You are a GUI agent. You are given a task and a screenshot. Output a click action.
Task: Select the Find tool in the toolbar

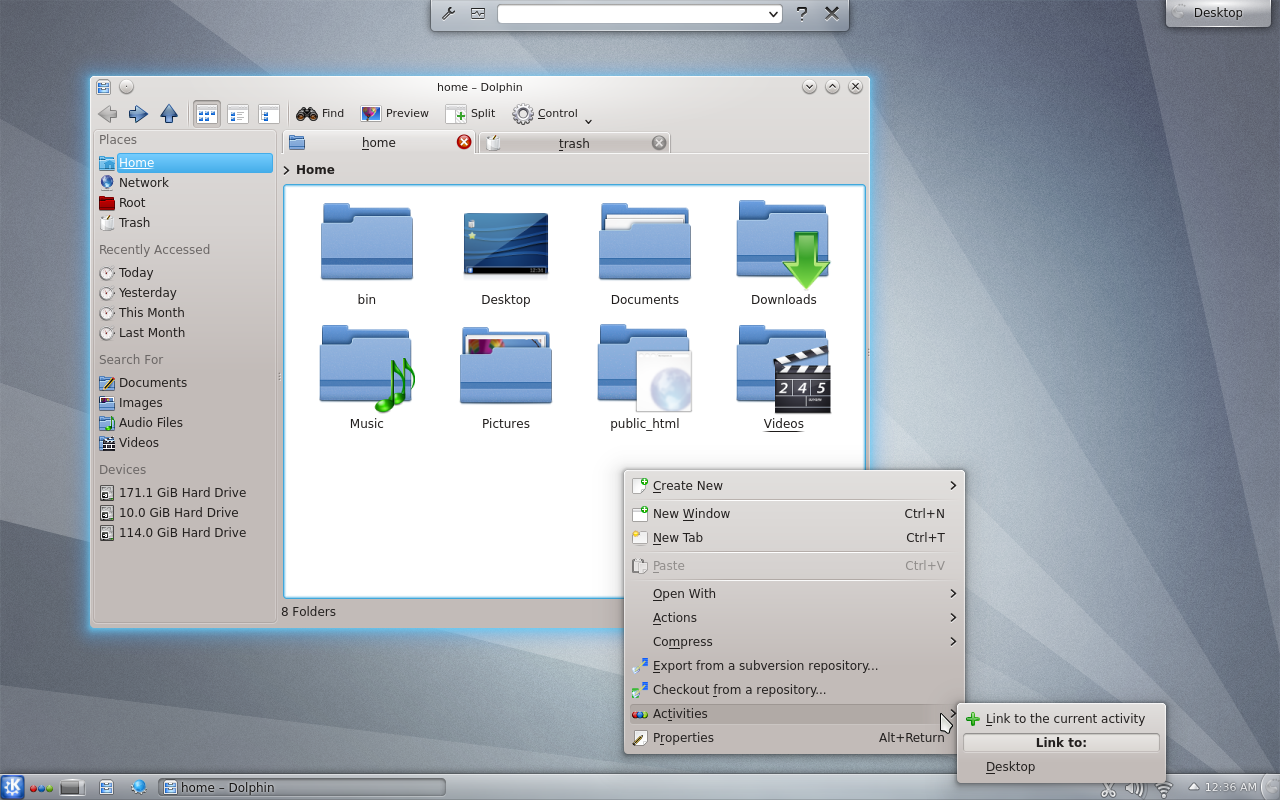click(x=319, y=113)
